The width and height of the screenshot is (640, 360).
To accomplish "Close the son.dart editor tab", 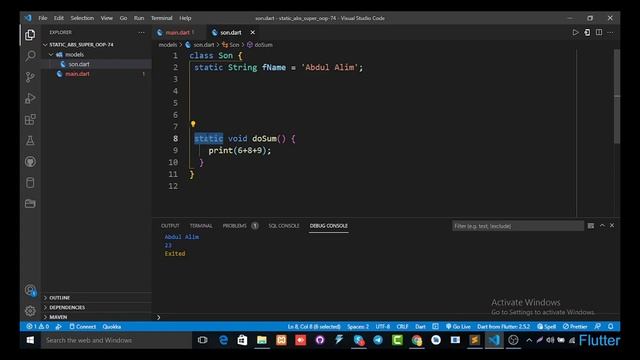I will (253, 32).
